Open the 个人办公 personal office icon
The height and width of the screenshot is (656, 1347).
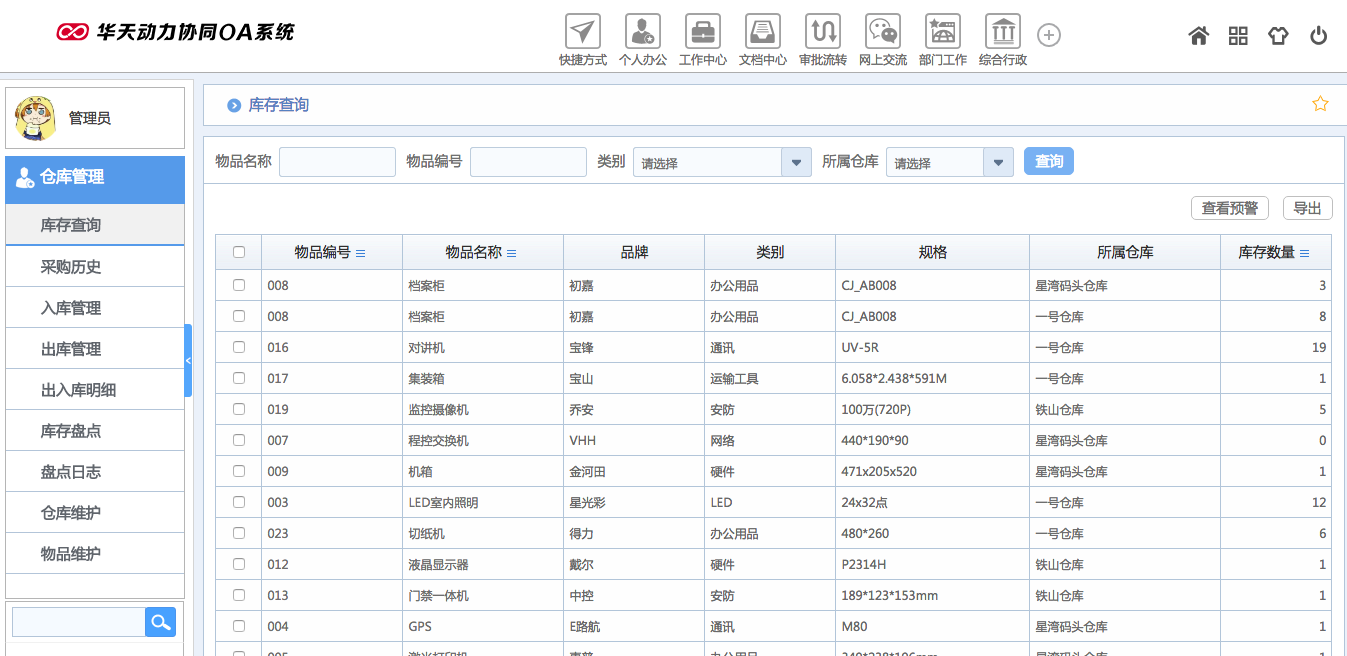tap(642, 32)
